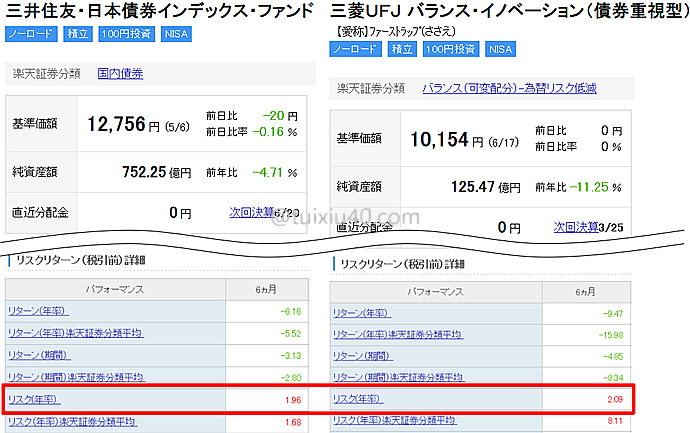This screenshot has width=690, height=433.
Task: Open リターン(期間) link in right performance table
Action: pos(363,356)
